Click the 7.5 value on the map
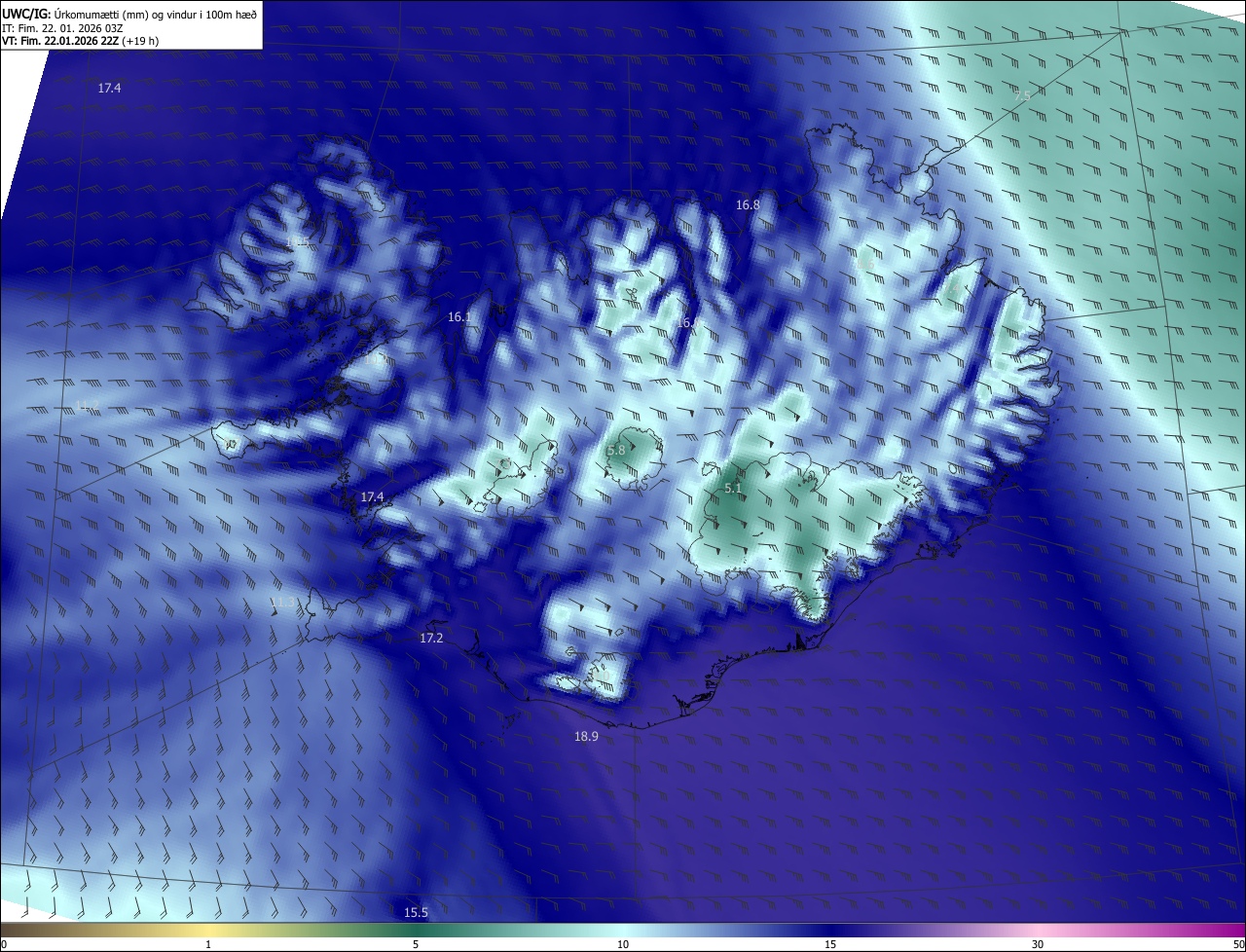Image resolution: width=1246 pixels, height=952 pixels. click(1022, 95)
